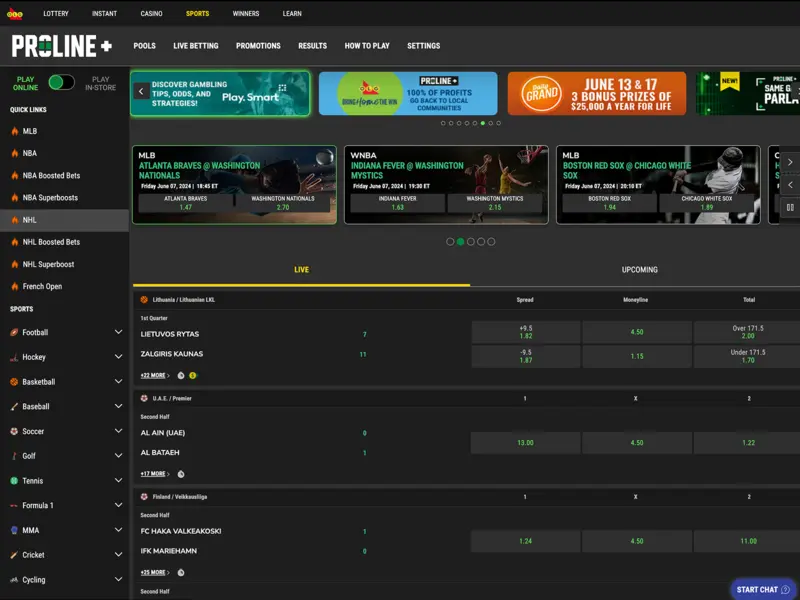Image resolution: width=800 pixels, height=600 pixels.
Task: Click the PROLINE+ logo
Action: [x=62, y=46]
